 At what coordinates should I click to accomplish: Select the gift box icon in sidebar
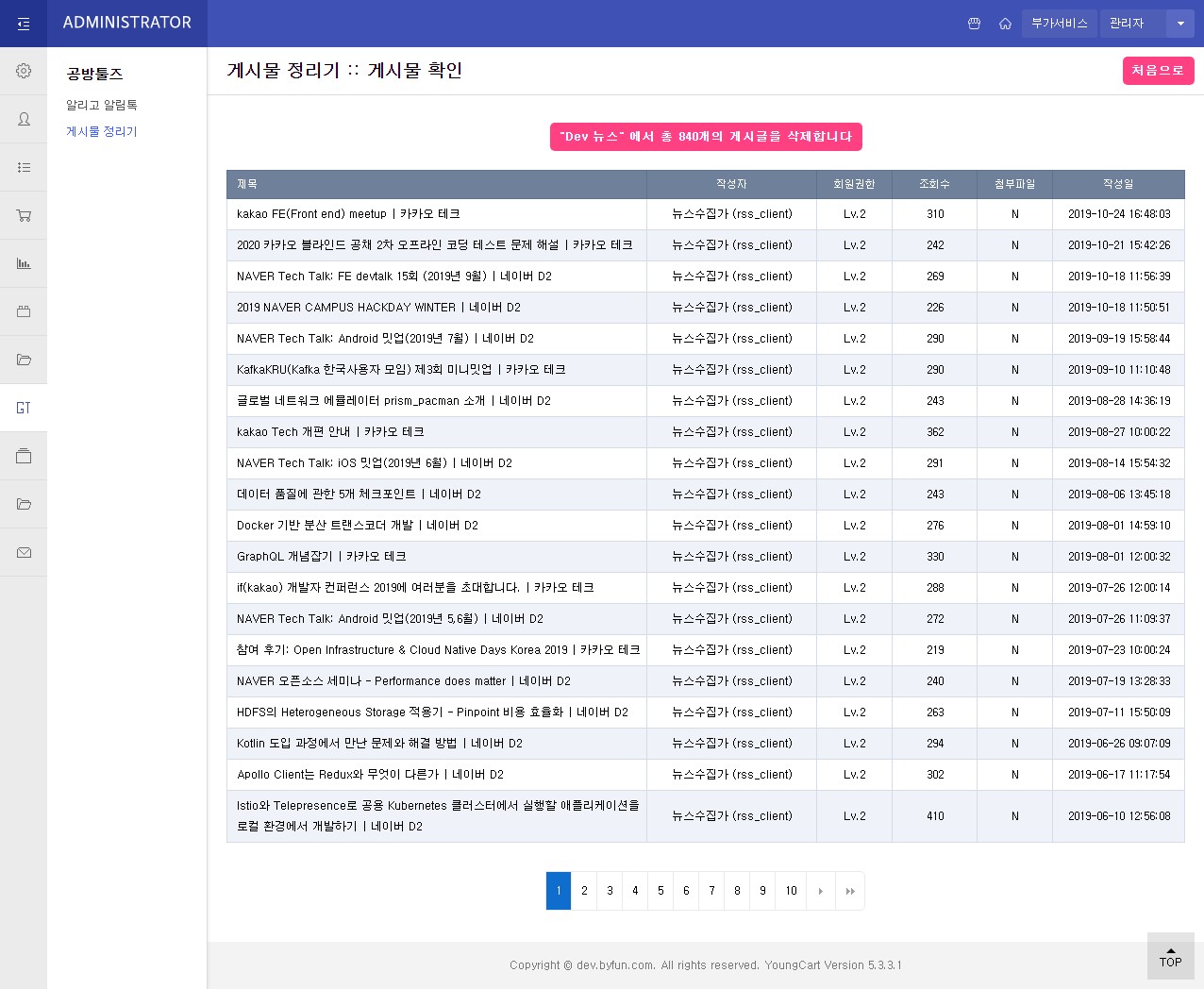(x=23, y=311)
